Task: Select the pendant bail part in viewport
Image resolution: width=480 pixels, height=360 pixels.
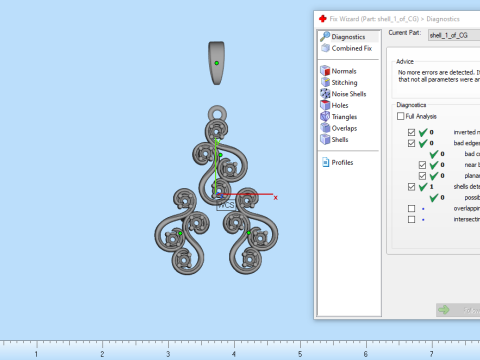Action: click(x=216, y=63)
